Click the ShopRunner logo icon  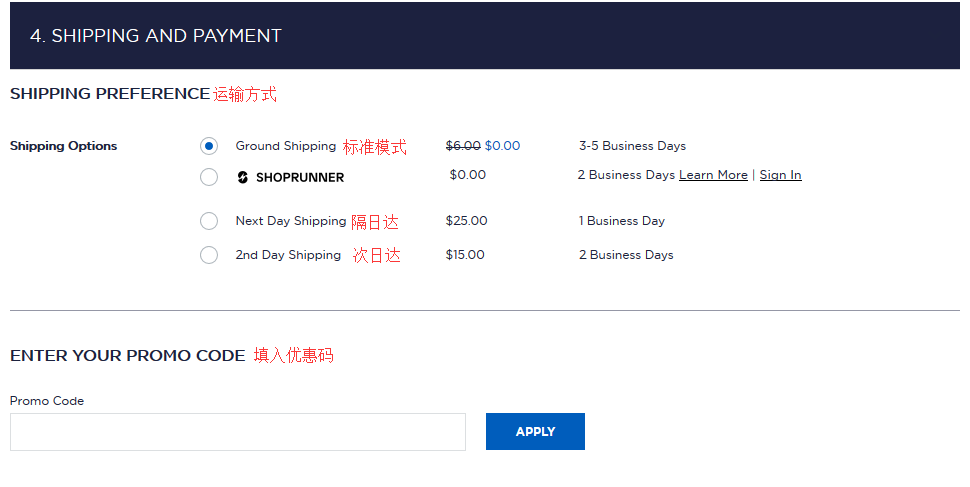pos(242,177)
